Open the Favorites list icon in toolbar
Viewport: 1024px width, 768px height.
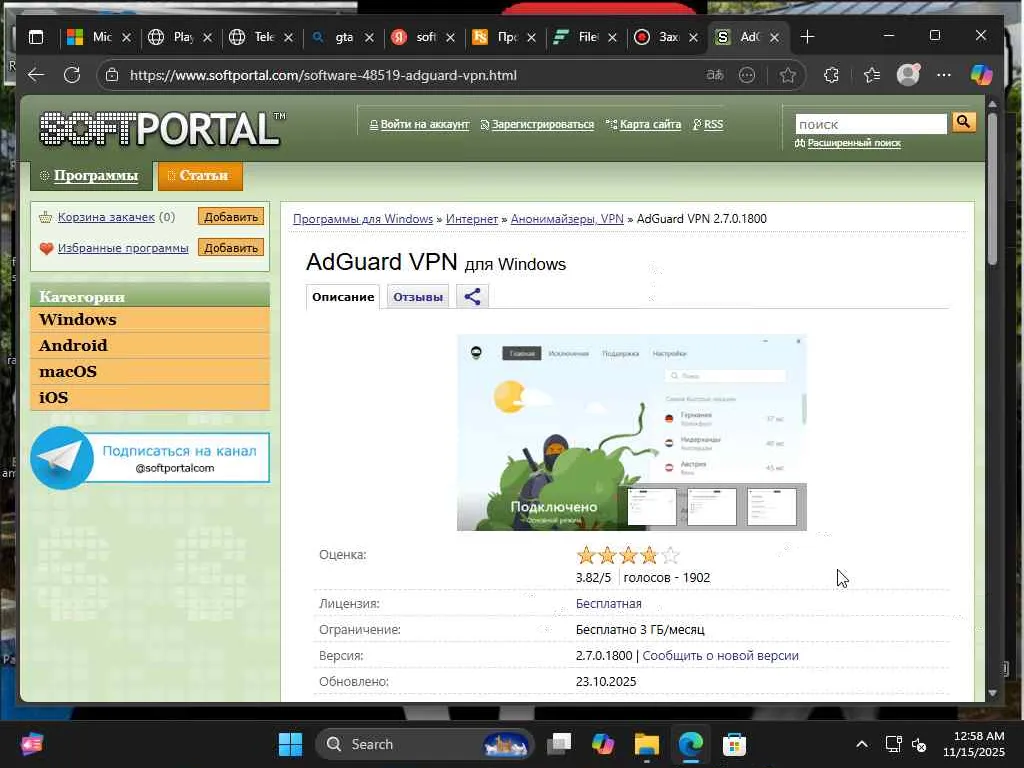pyautogui.click(x=872, y=75)
